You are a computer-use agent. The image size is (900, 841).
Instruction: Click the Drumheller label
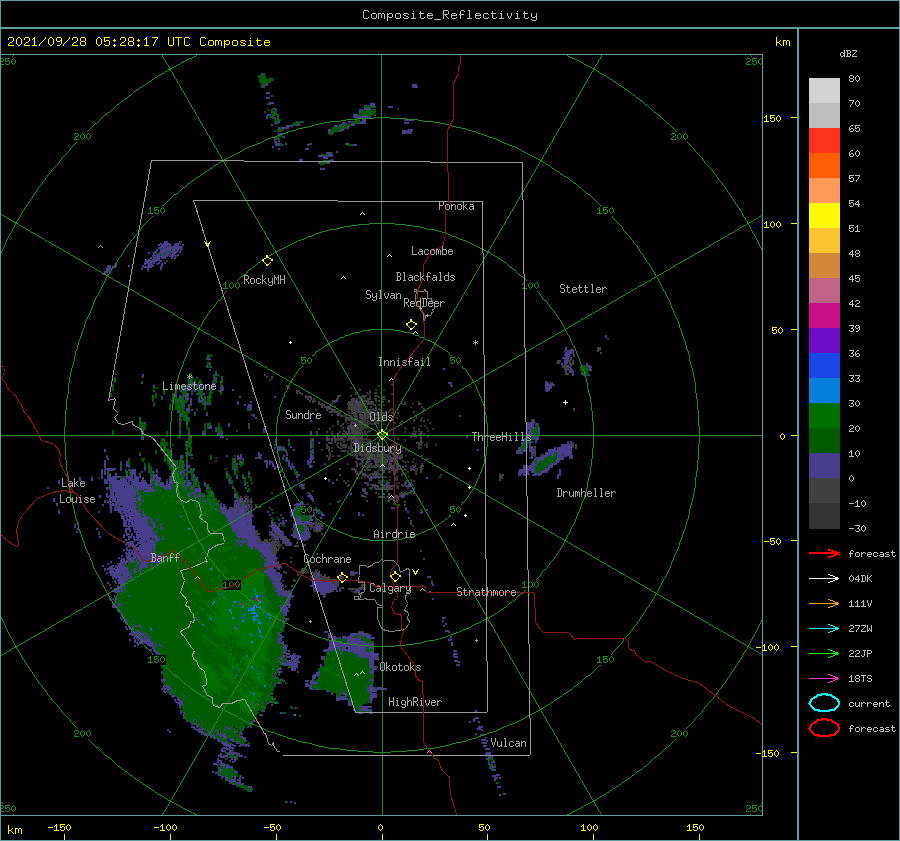tap(586, 493)
